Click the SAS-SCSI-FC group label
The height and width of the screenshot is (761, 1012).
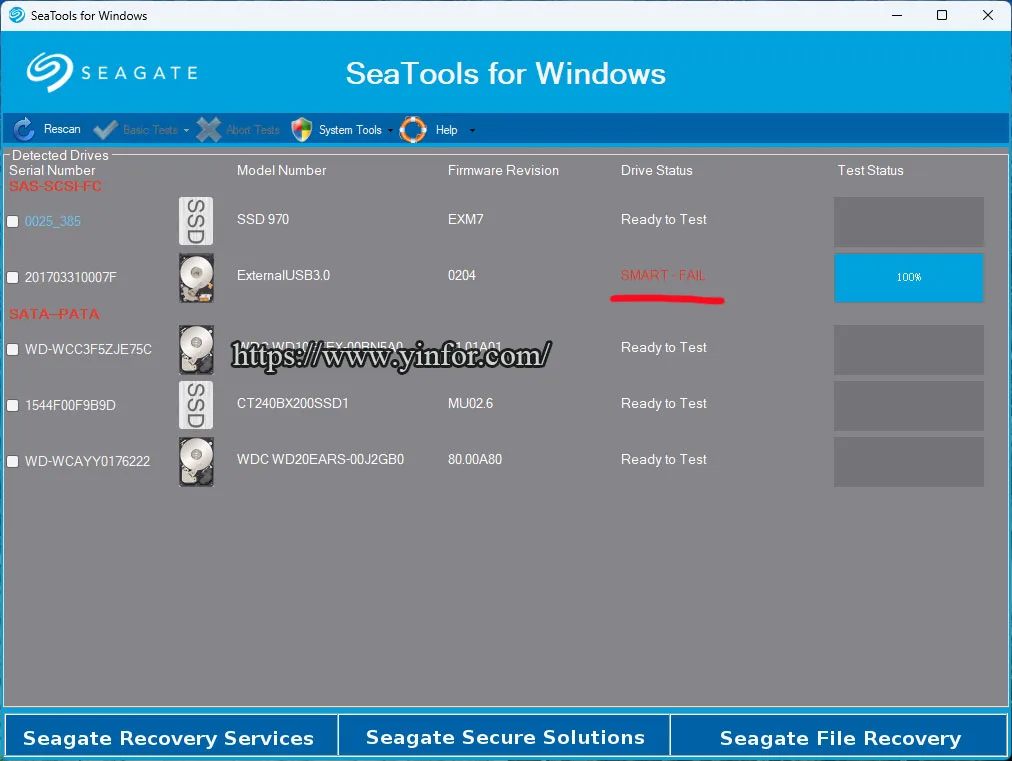click(56, 186)
